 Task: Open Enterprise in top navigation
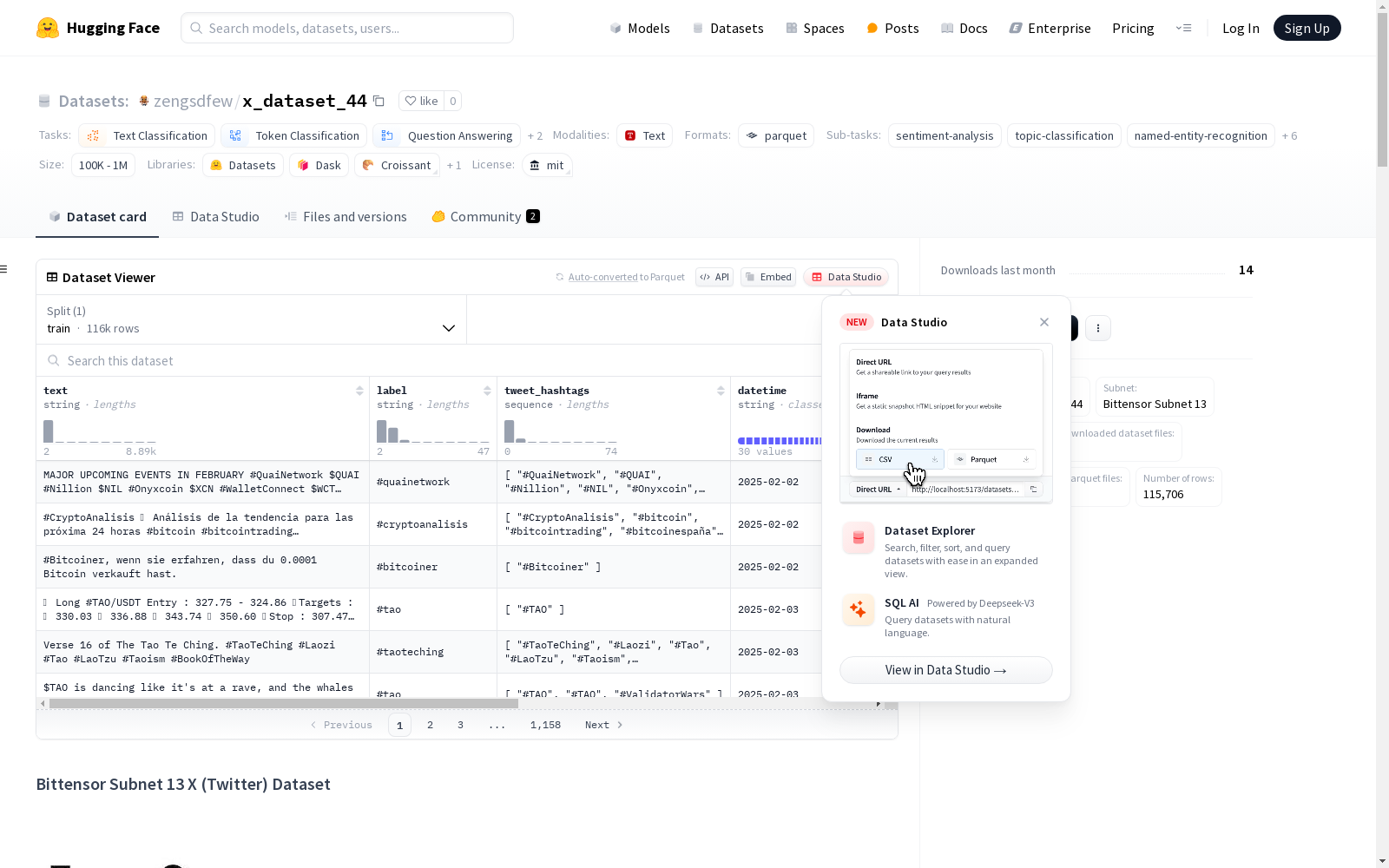point(1050,28)
